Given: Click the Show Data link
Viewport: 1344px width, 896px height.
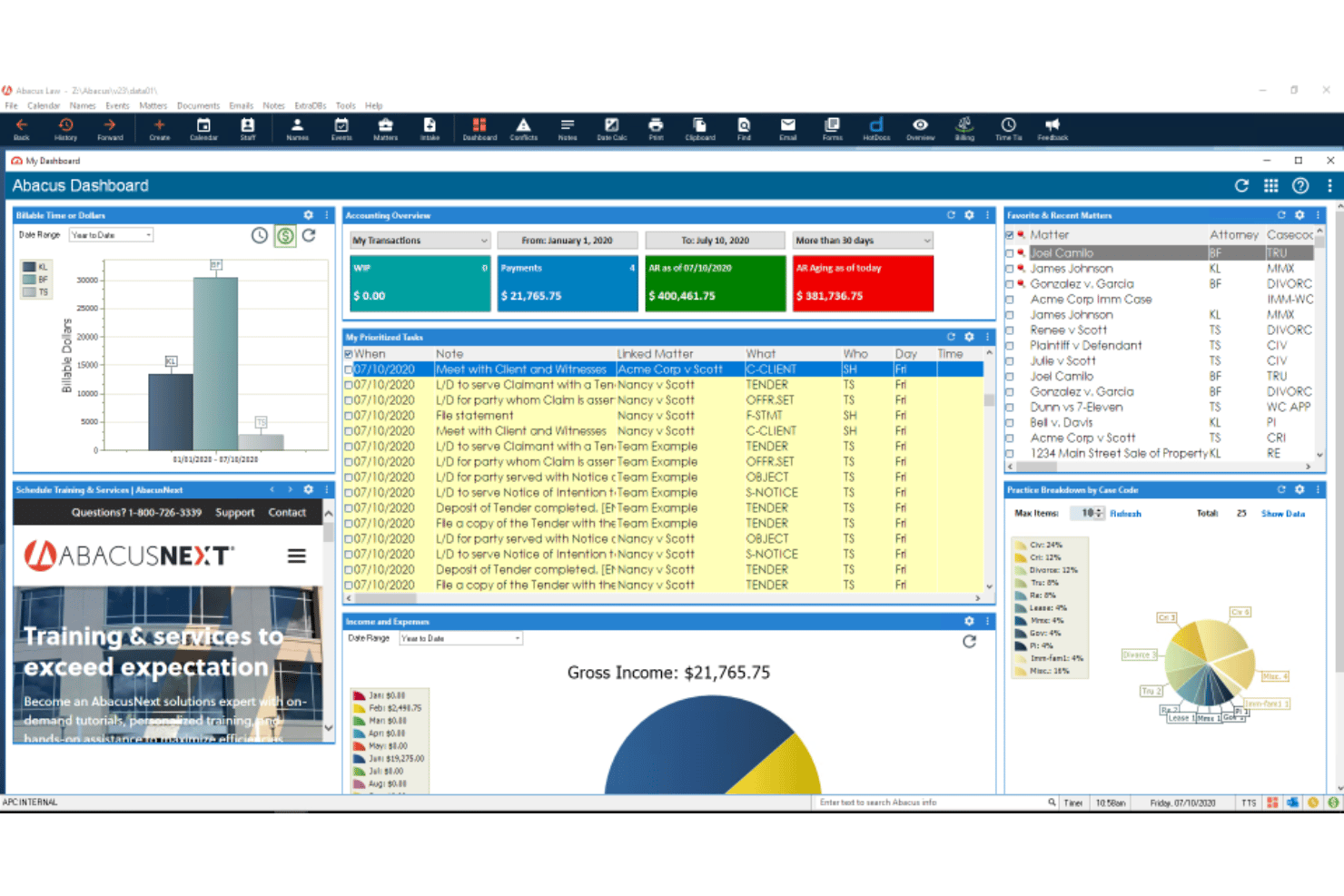Looking at the screenshot, I should click(1282, 514).
